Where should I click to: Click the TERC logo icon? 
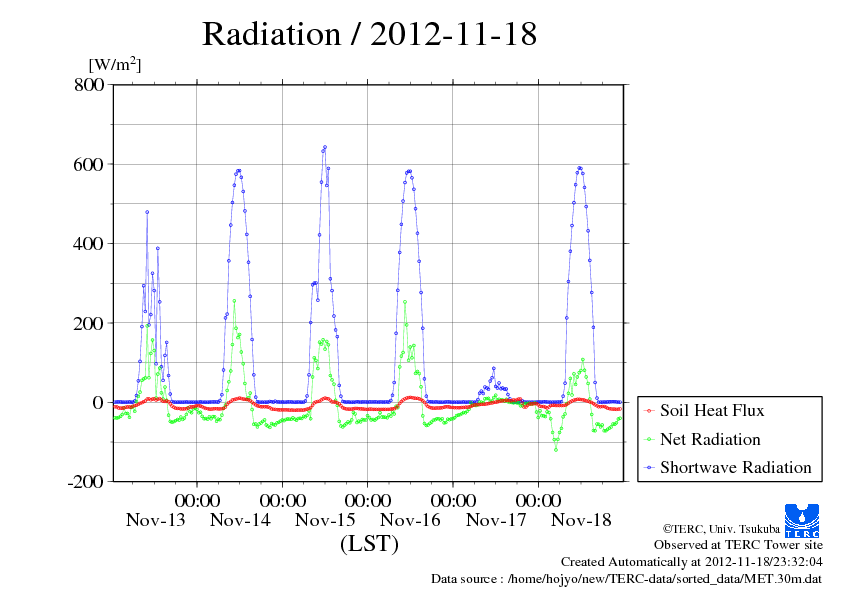pos(802,520)
